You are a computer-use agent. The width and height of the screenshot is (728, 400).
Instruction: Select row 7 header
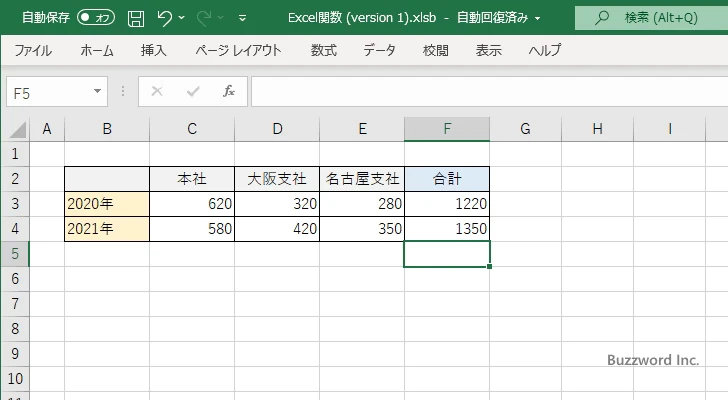[15, 304]
